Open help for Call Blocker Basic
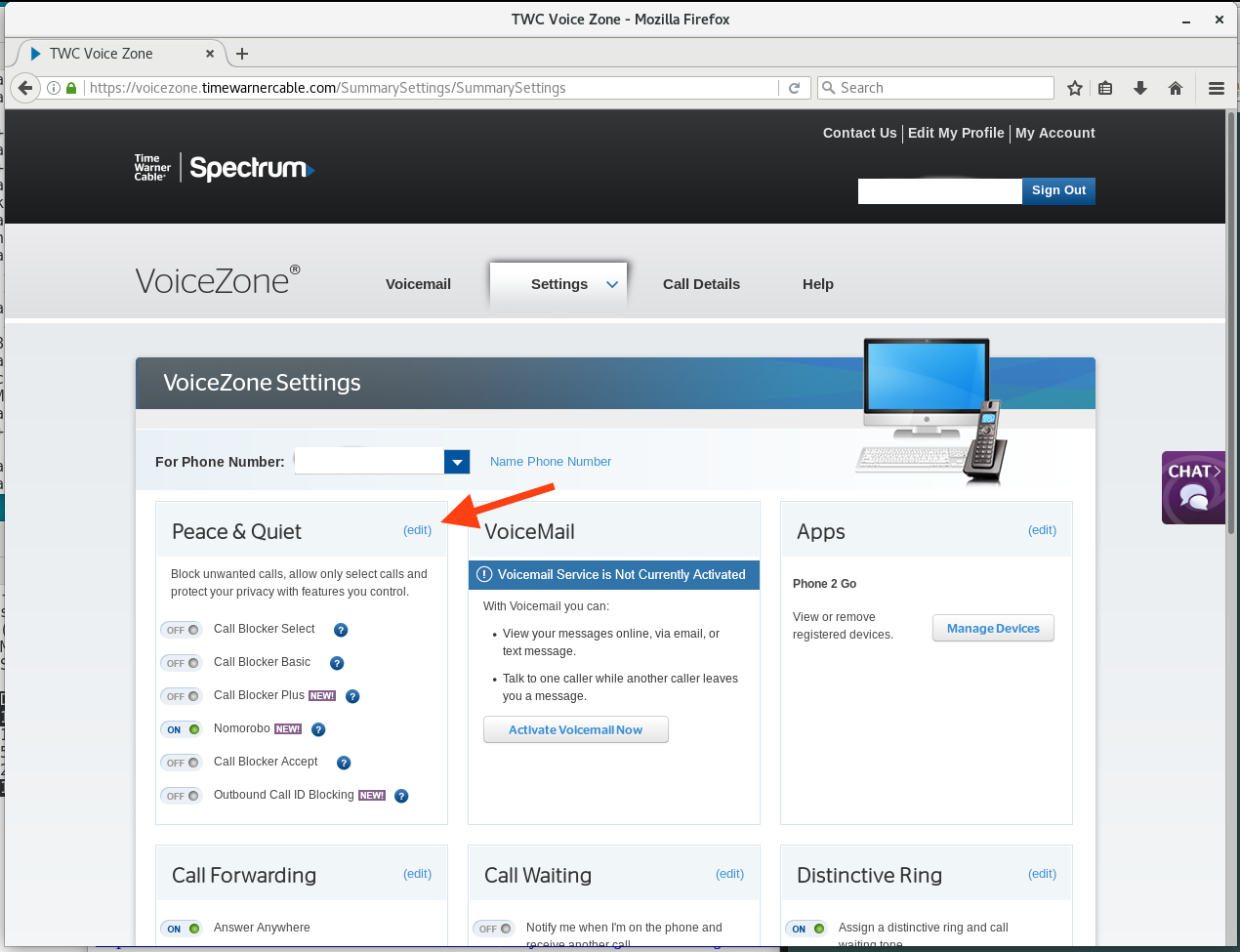Screen dimensions: 1240x952 click(337, 663)
